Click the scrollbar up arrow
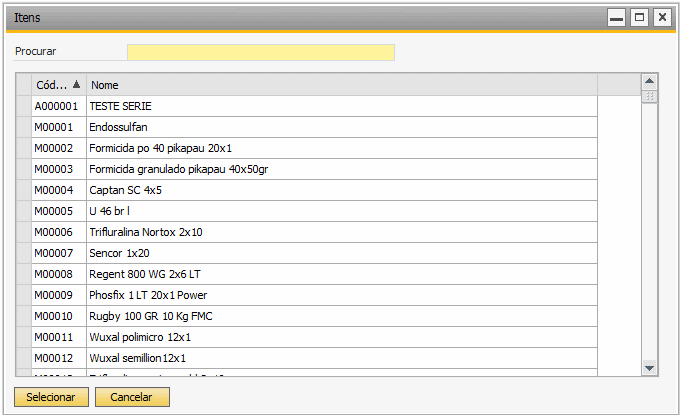Screen dimensions: 681x417 pyautogui.click(x=649, y=81)
